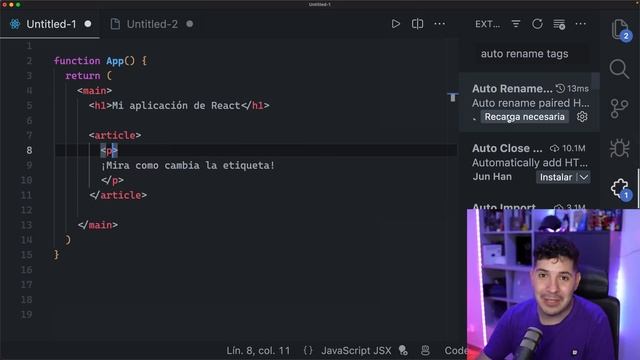The height and width of the screenshot is (360, 640).
Task: Open extensions panel more actions menu
Action: pyautogui.click(x=580, y=24)
